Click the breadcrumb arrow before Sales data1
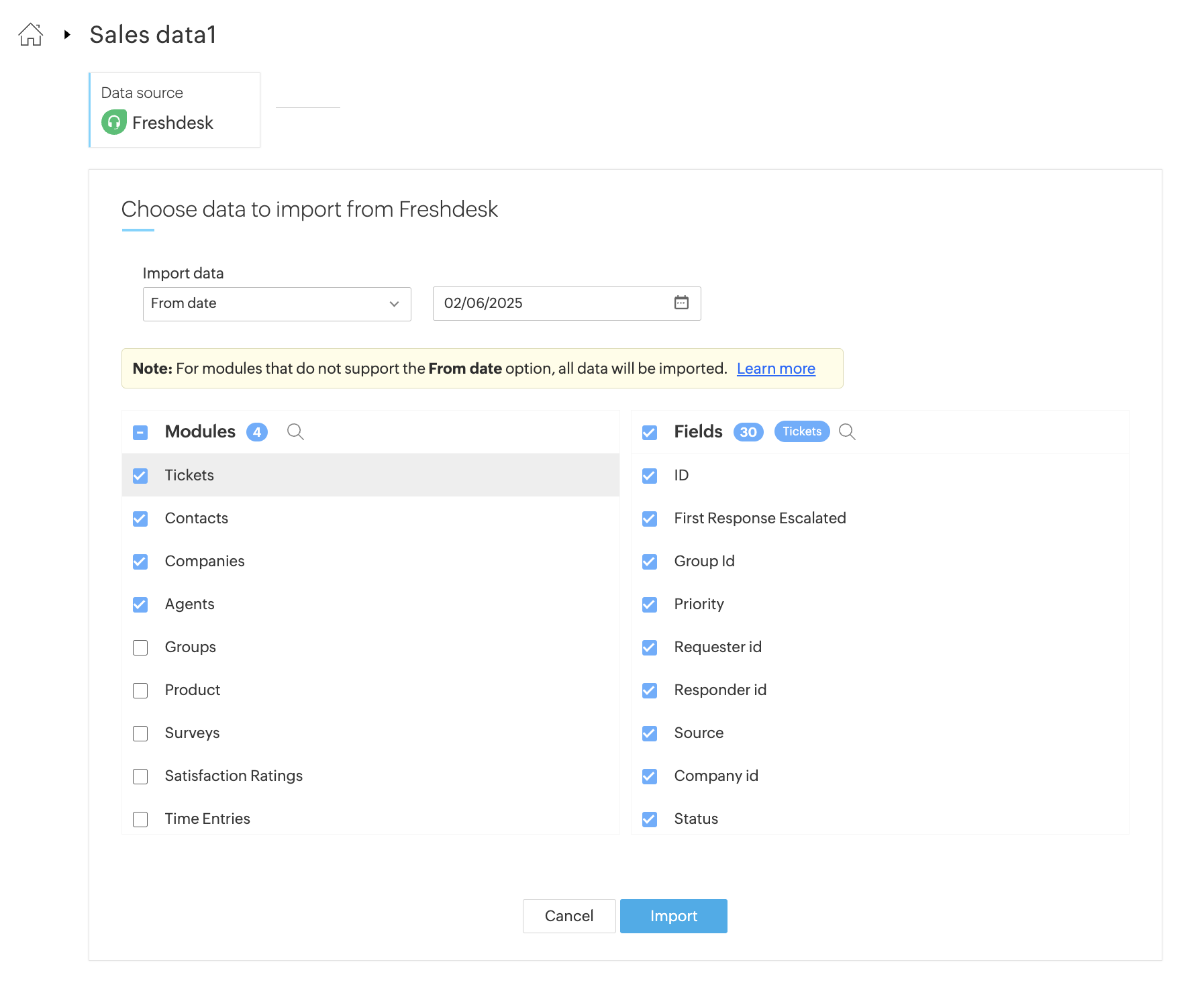 coord(67,34)
